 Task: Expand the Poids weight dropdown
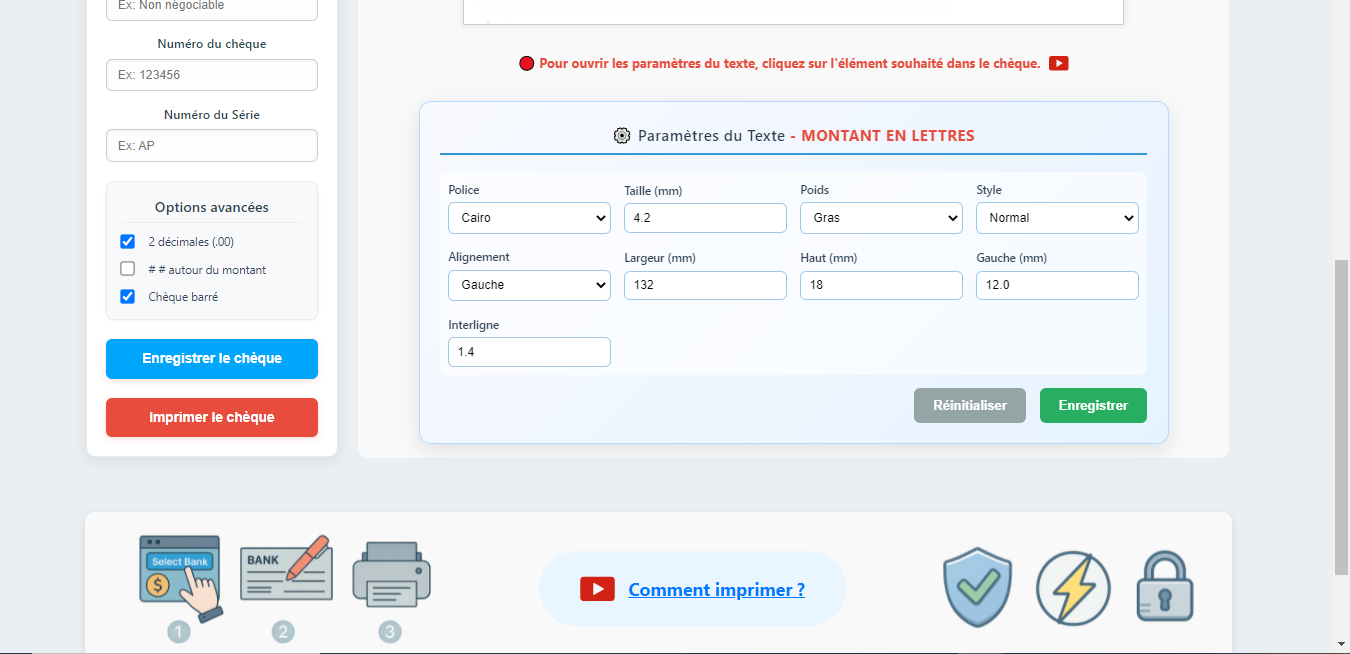881,218
